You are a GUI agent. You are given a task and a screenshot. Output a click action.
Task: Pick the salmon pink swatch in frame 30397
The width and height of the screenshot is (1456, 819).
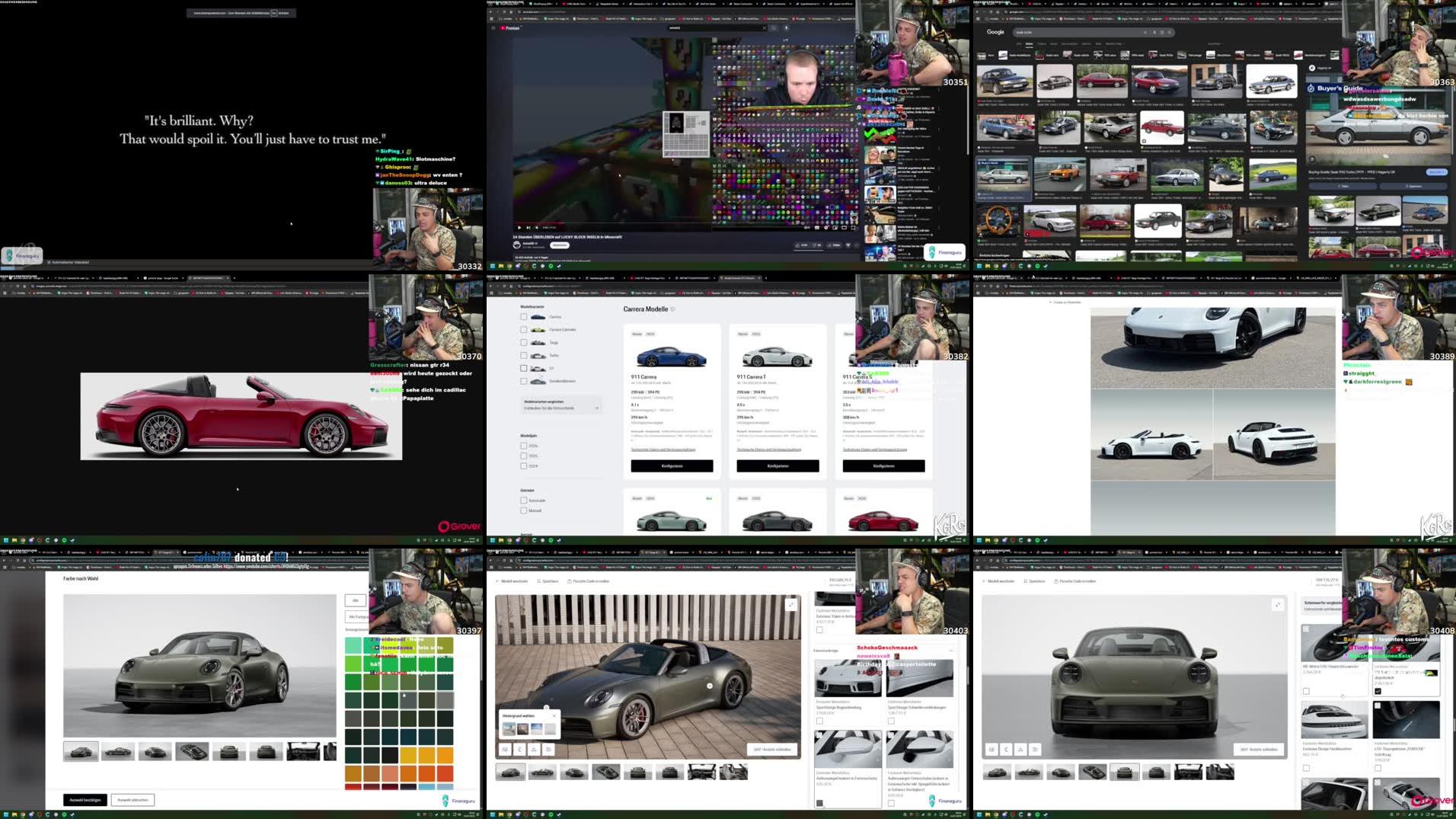[390, 774]
